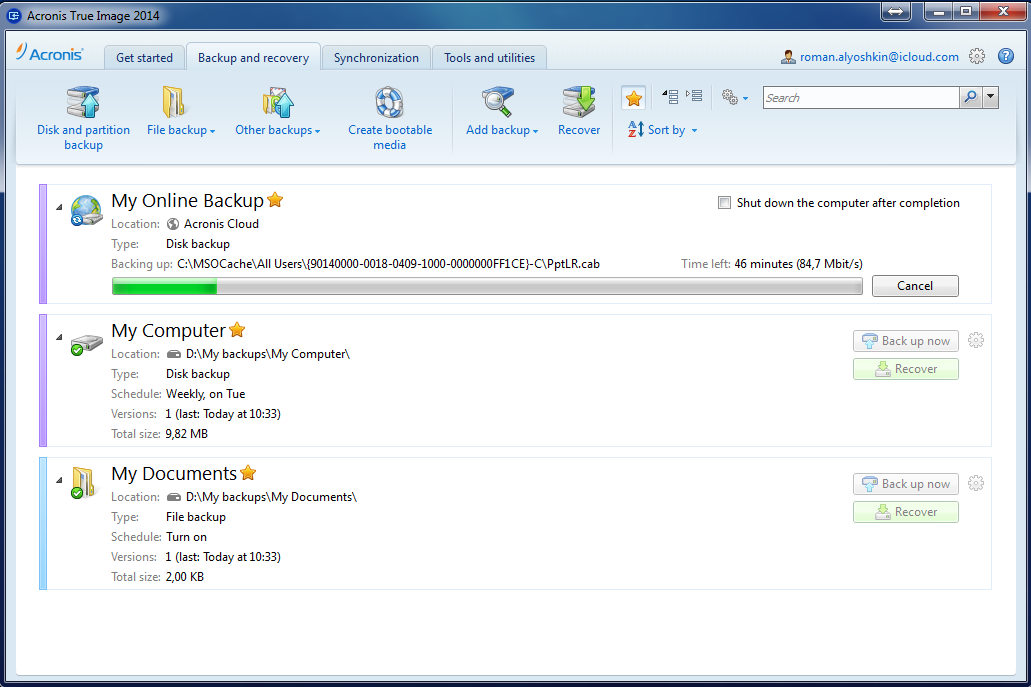Open the File backup menu
The width and height of the screenshot is (1031, 687).
[x=181, y=112]
